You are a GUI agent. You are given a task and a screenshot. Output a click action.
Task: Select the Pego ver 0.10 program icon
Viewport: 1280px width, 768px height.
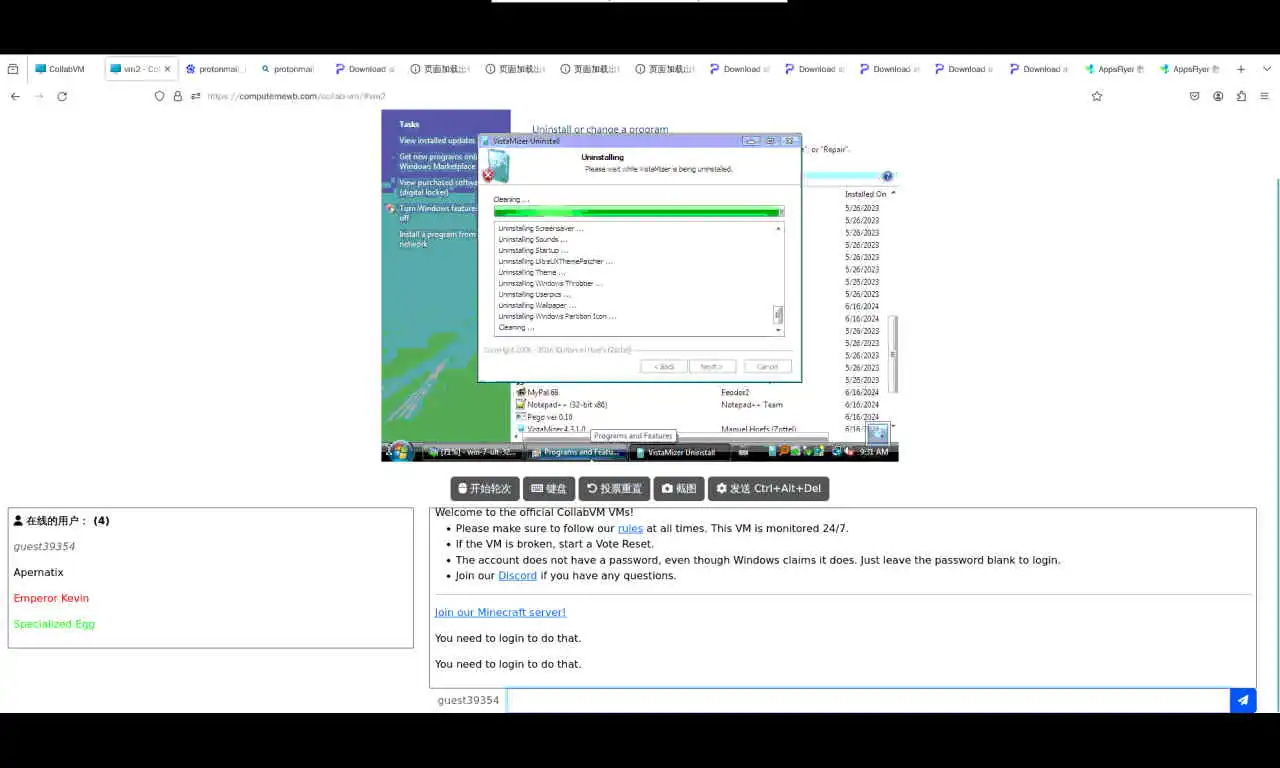[521, 416]
